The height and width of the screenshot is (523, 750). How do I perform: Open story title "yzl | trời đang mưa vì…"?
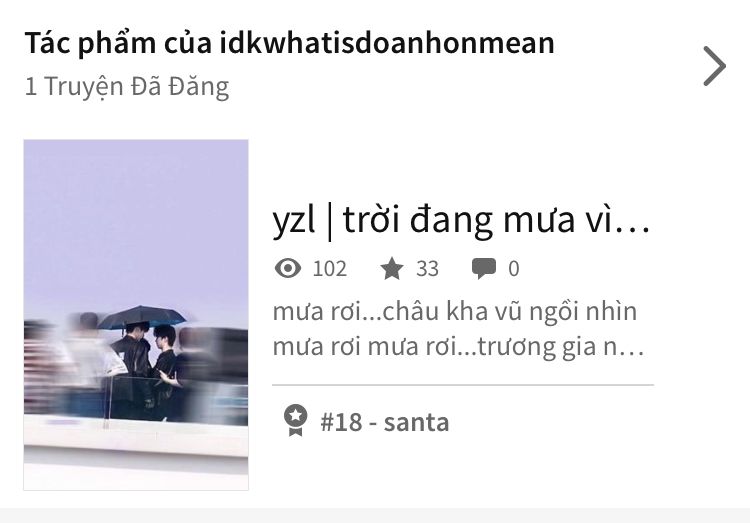(461, 221)
